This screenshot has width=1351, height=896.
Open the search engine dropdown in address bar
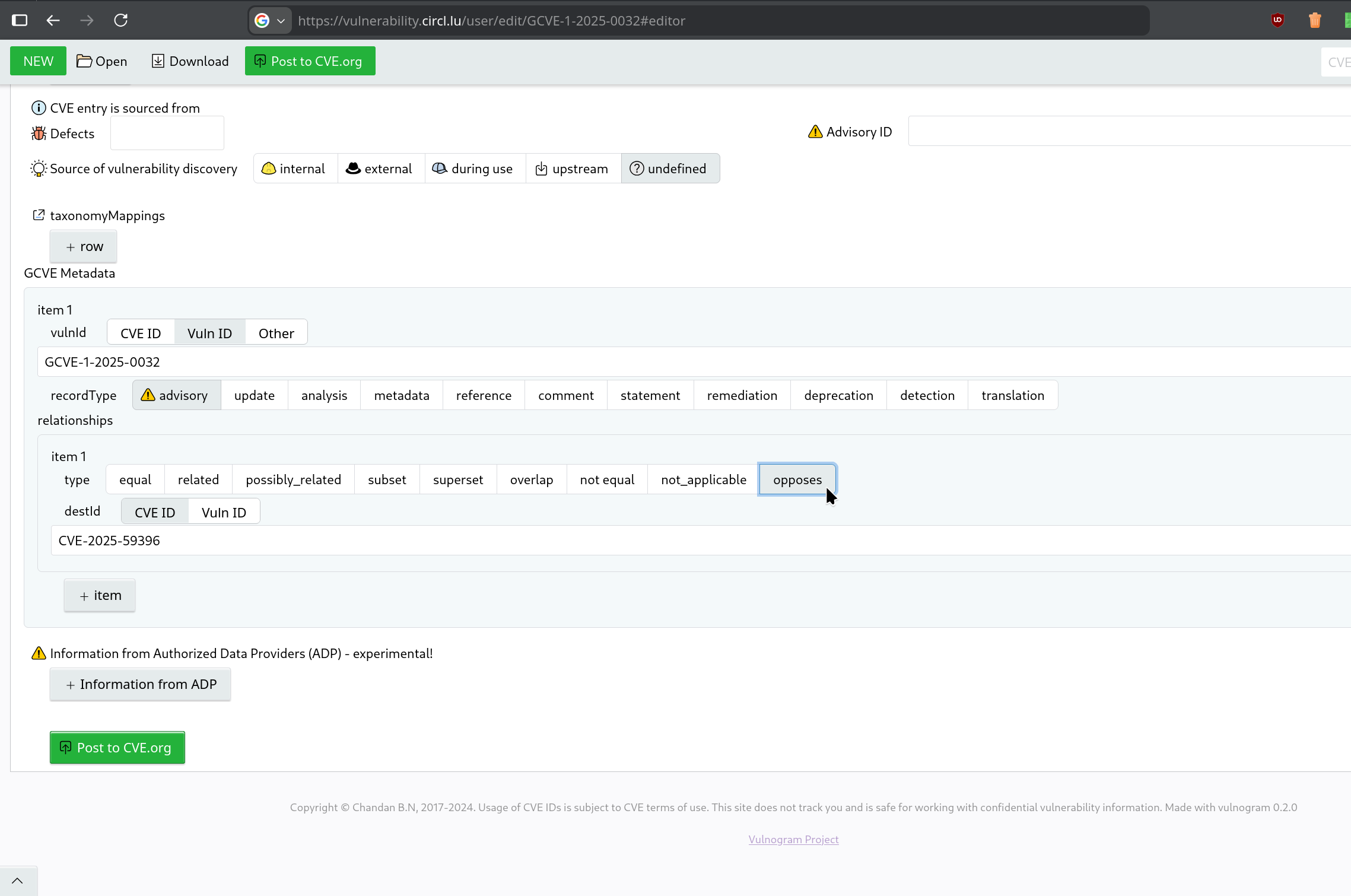271,21
